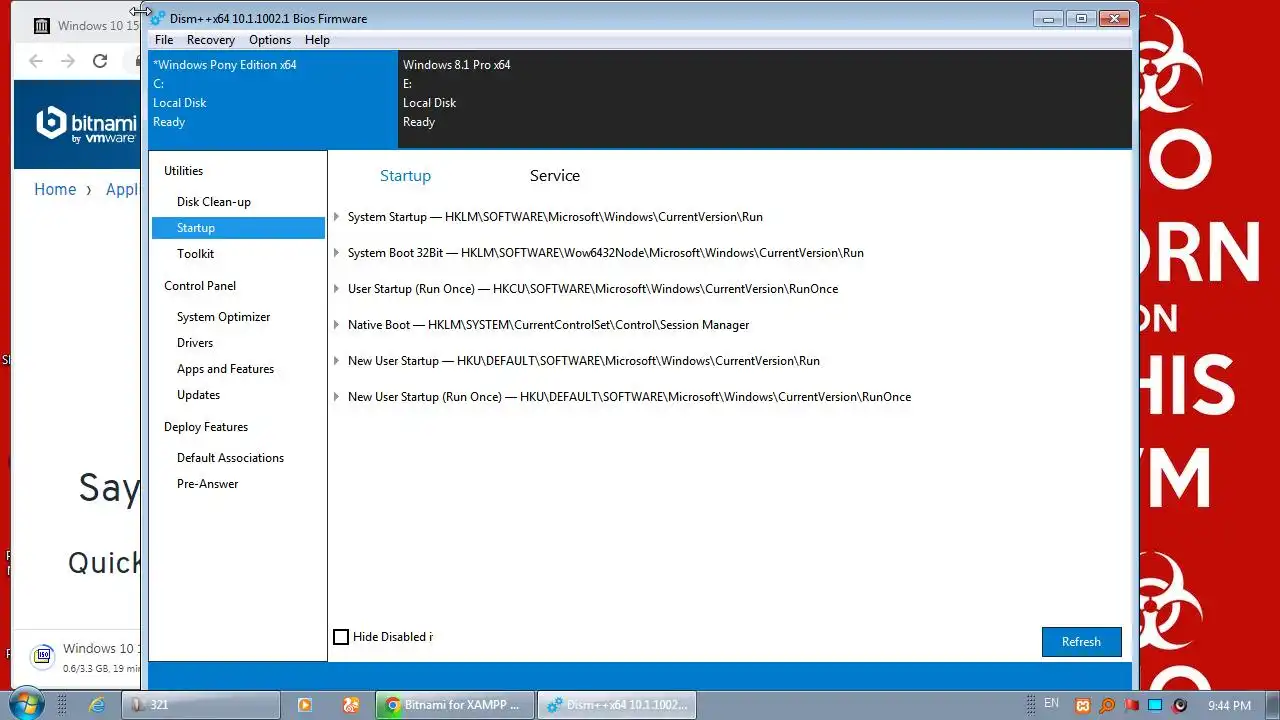Select the Windows 8.1 Pro x64 image tile
This screenshot has height=720, width=1280.
(765, 99)
